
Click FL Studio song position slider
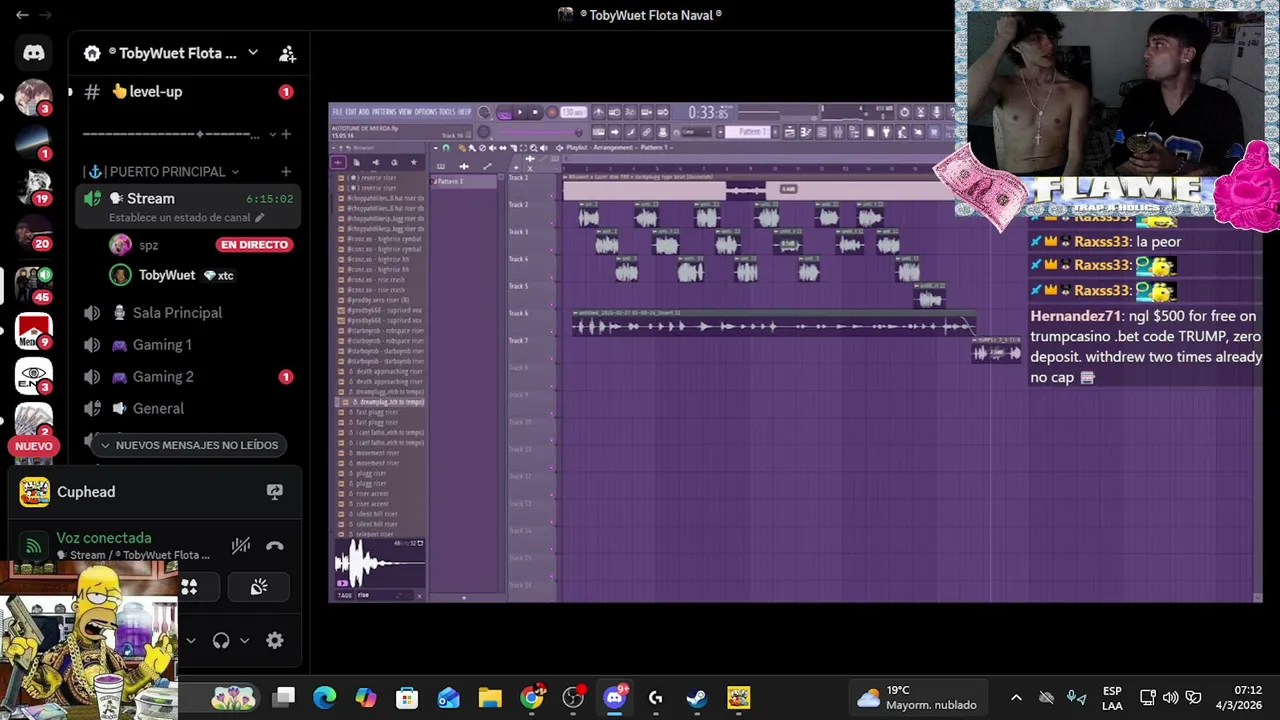point(541,132)
